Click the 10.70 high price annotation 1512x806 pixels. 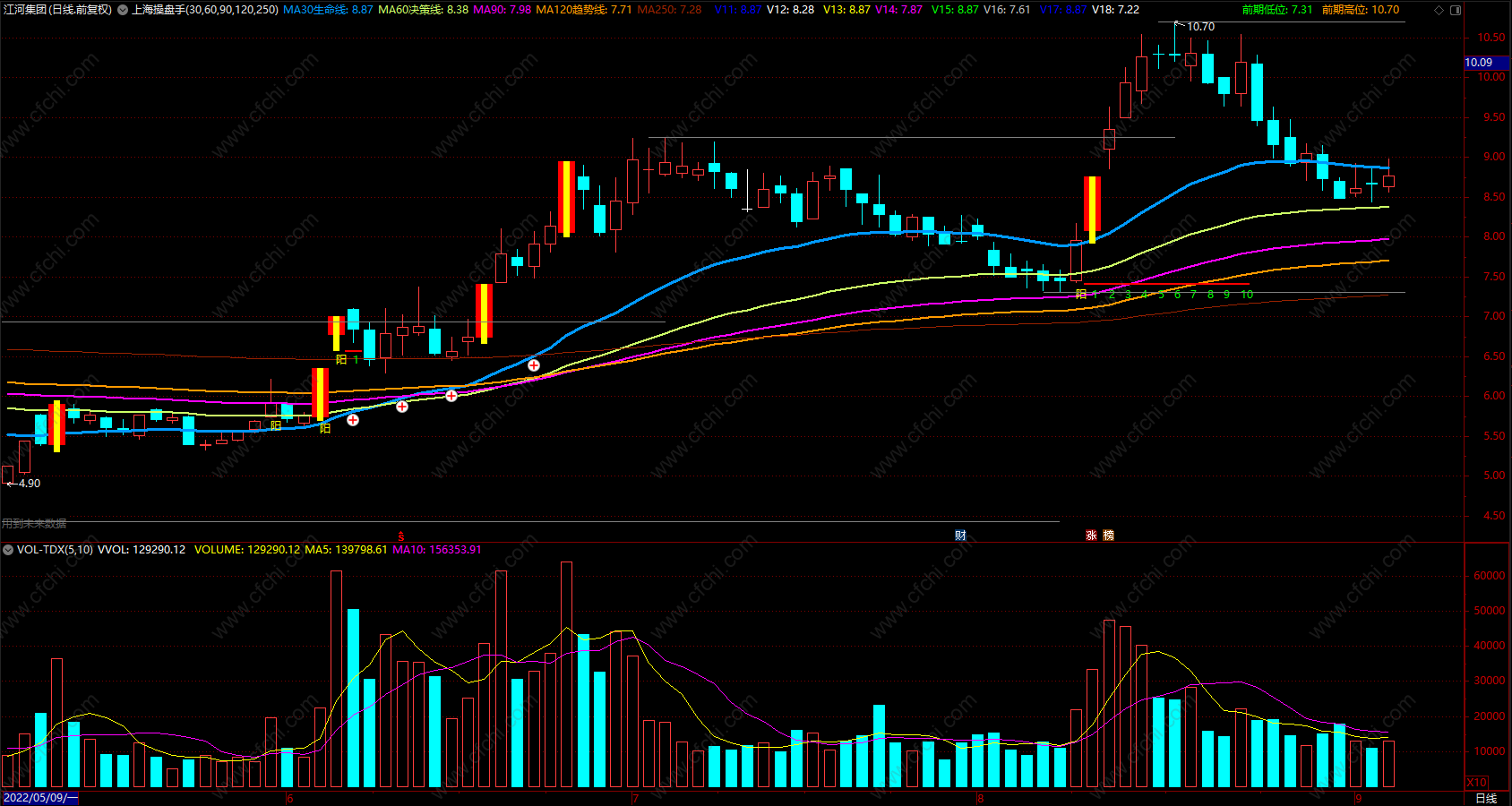[1200, 27]
